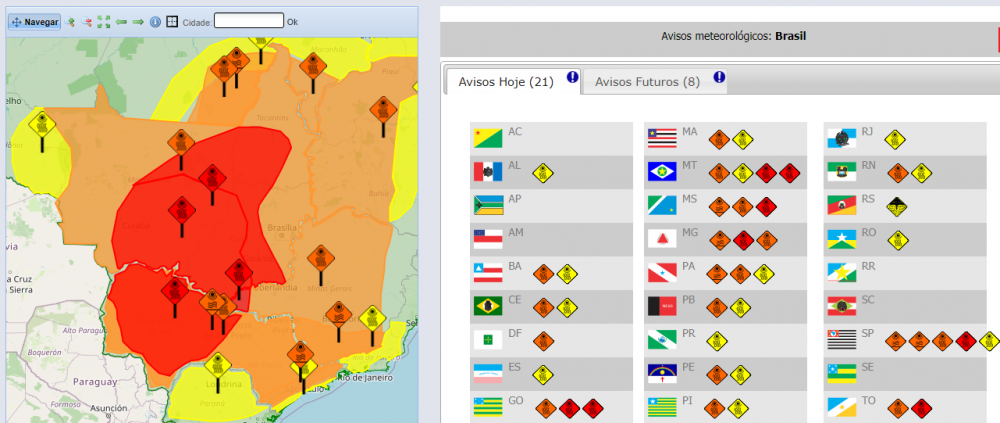Screen dimensions: 1000x423
Task: Open PR yellow warning icon
Action: tap(717, 341)
